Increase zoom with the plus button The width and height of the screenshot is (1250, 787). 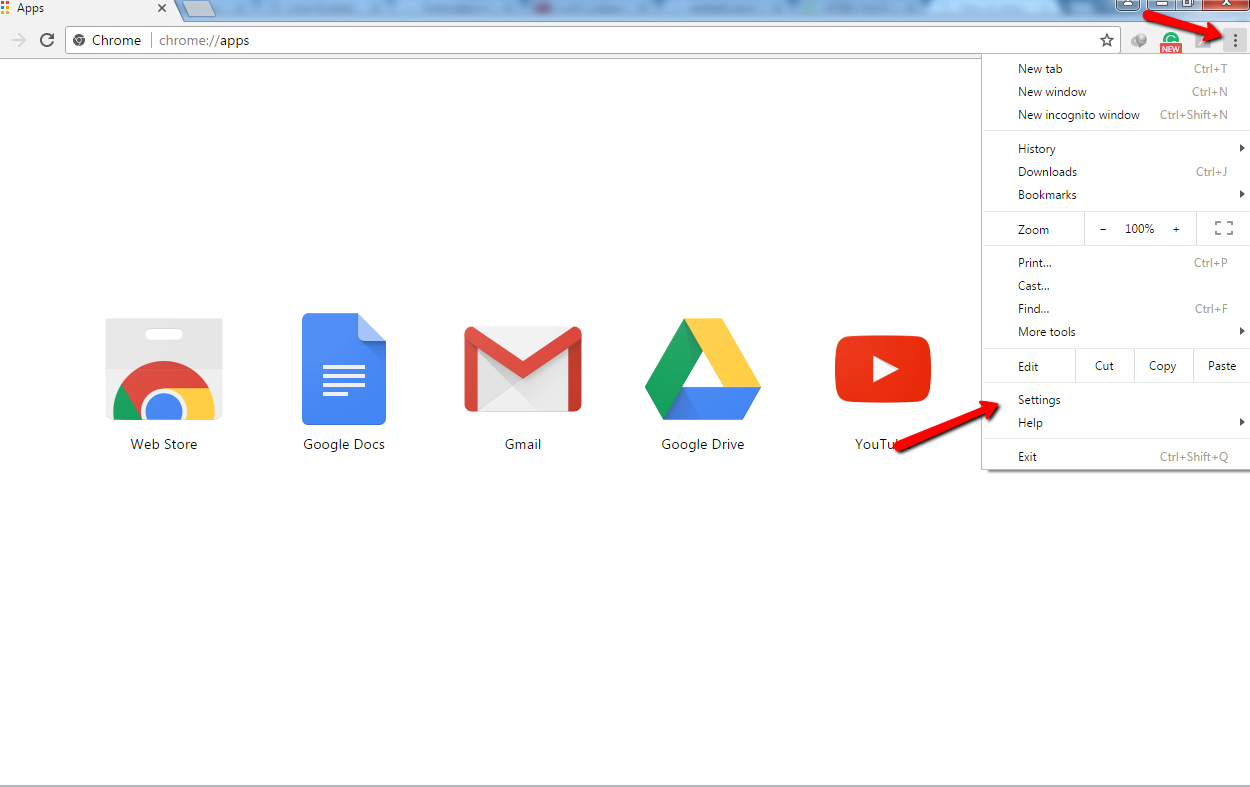click(1176, 229)
